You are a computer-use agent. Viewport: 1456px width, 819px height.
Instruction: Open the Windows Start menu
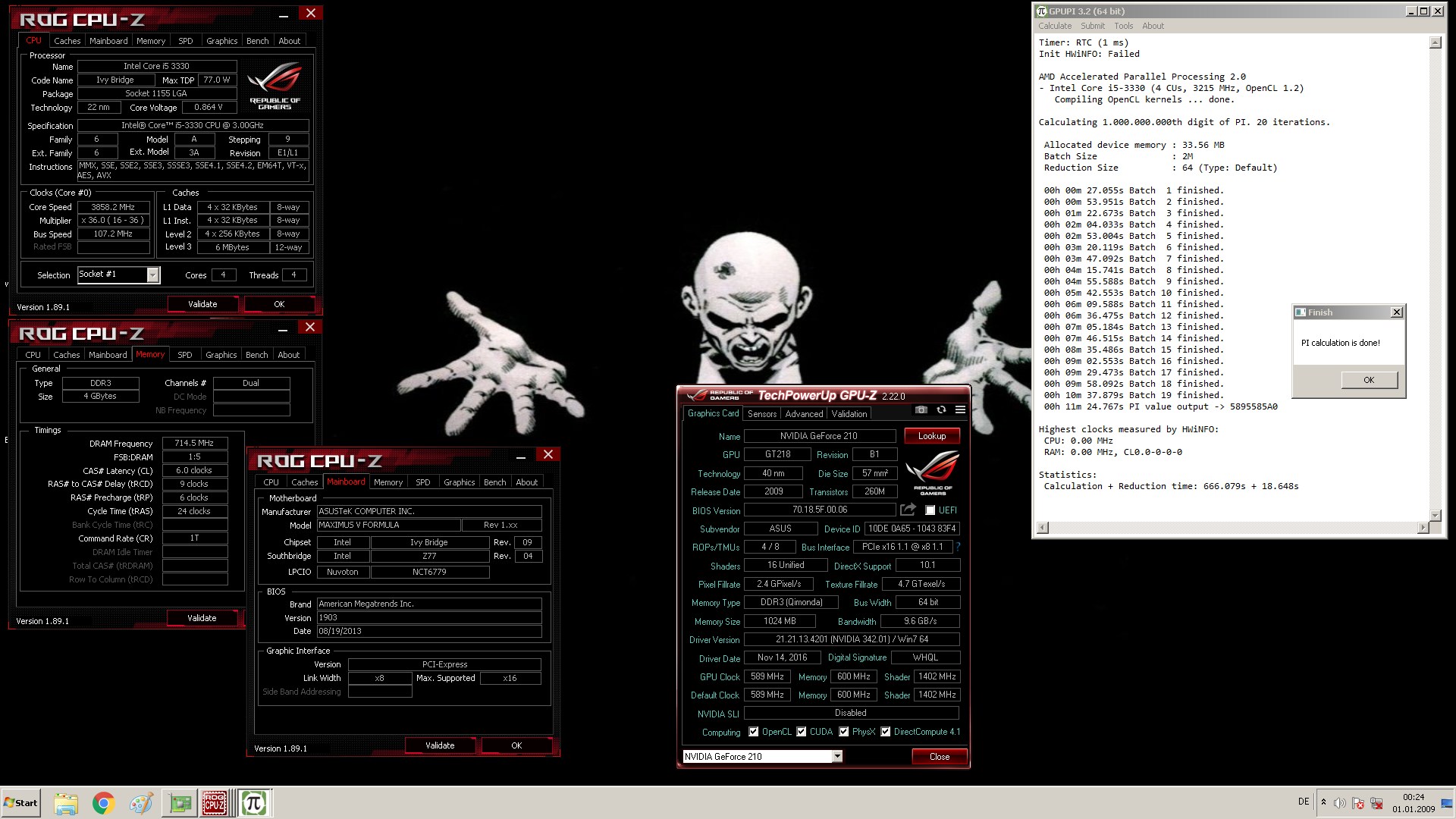point(20,803)
